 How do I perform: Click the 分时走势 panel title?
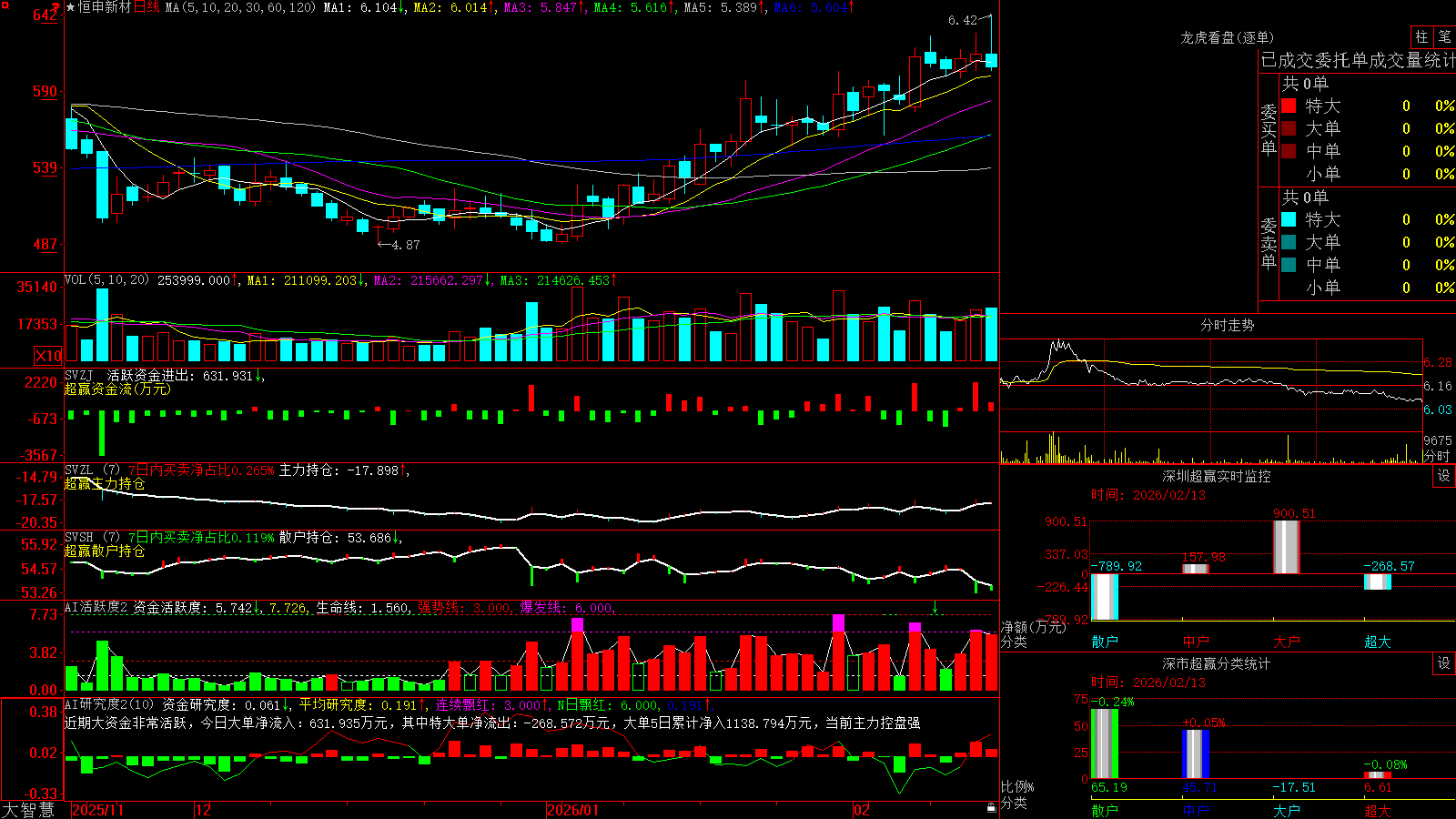1227,325
